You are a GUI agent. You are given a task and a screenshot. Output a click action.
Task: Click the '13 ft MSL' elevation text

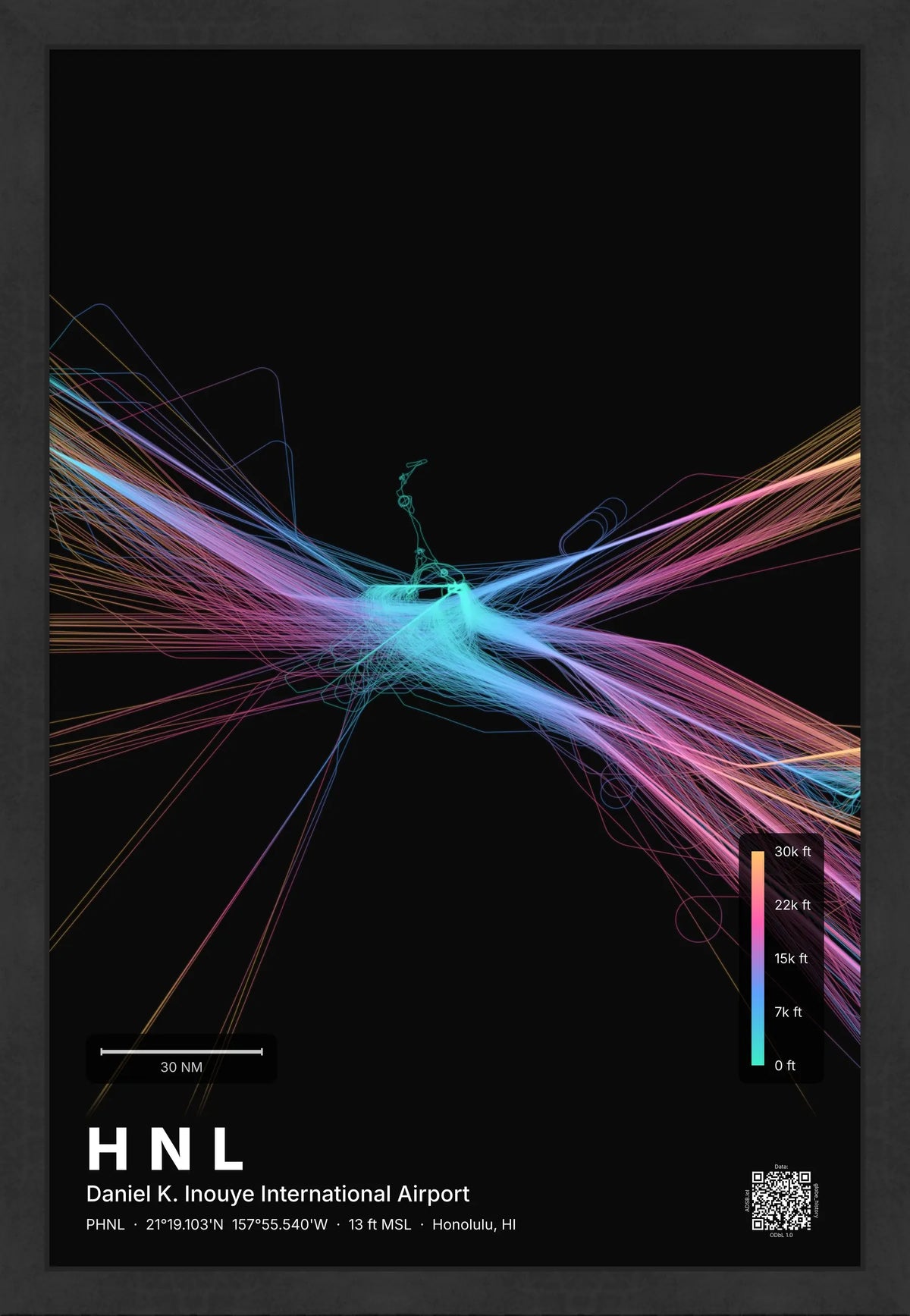click(380, 1224)
